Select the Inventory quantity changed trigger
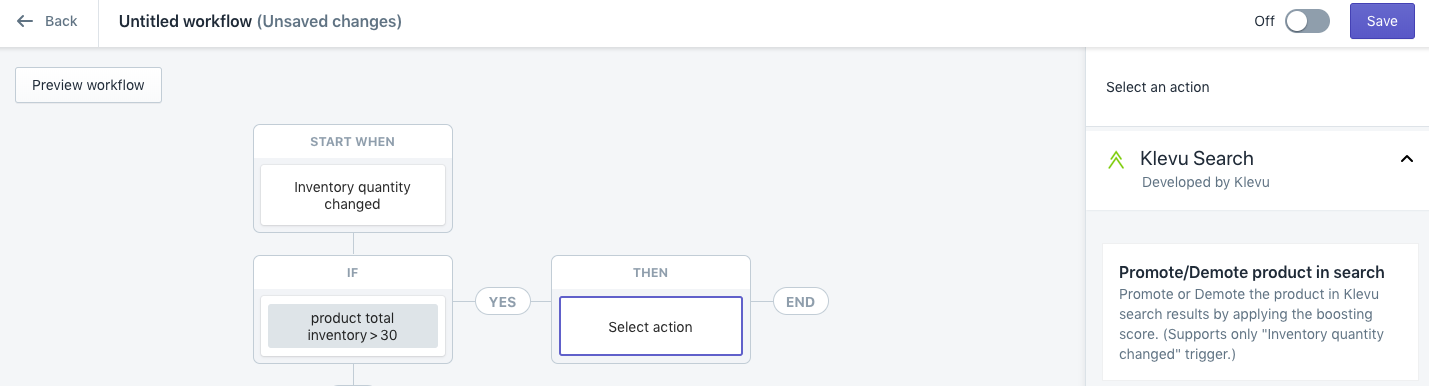The width and height of the screenshot is (1429, 386). click(353, 195)
